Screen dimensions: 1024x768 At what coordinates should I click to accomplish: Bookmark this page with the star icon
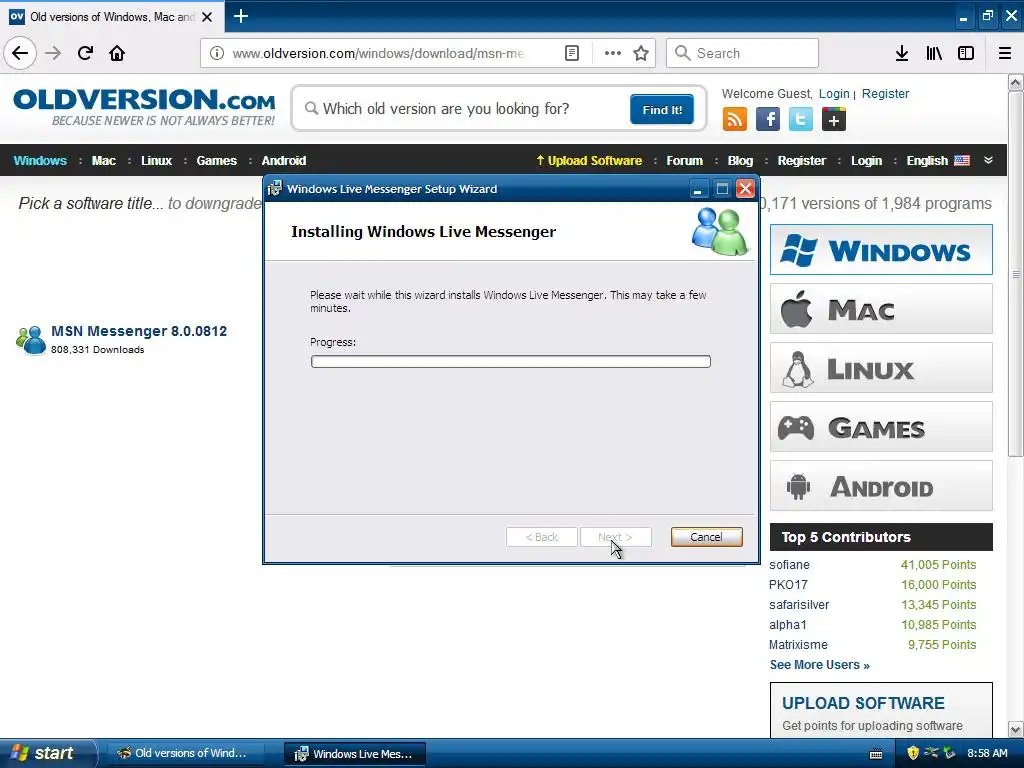641,53
